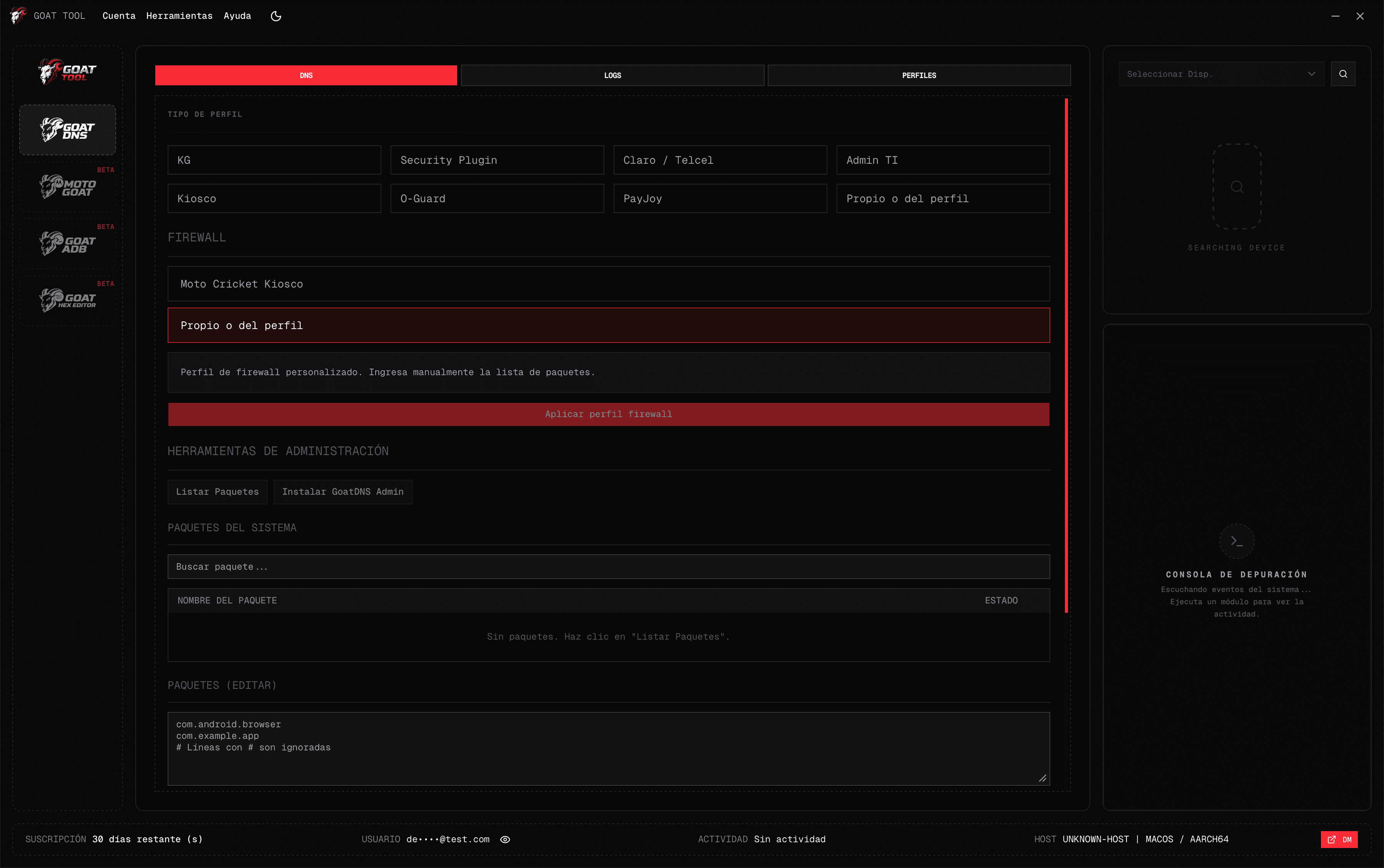Open the Goat ADB beta module

pyautogui.click(x=68, y=243)
